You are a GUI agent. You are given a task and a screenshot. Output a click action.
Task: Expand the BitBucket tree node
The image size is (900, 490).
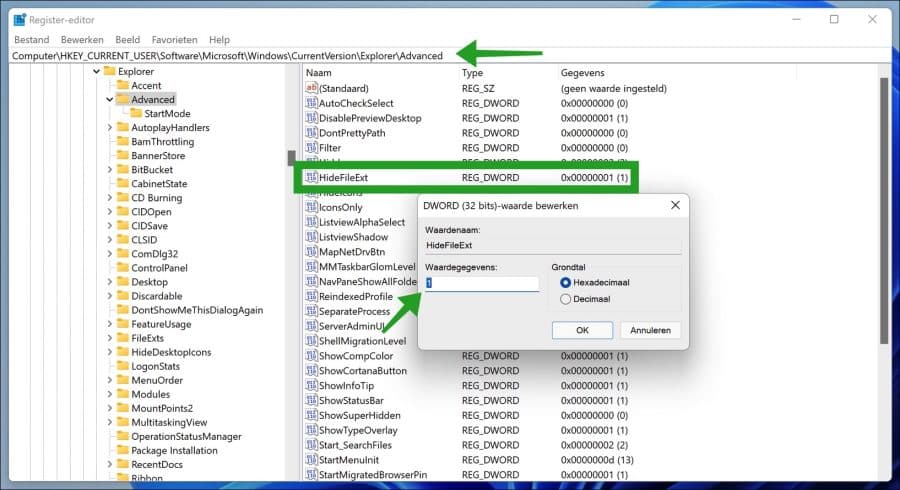tap(110, 170)
